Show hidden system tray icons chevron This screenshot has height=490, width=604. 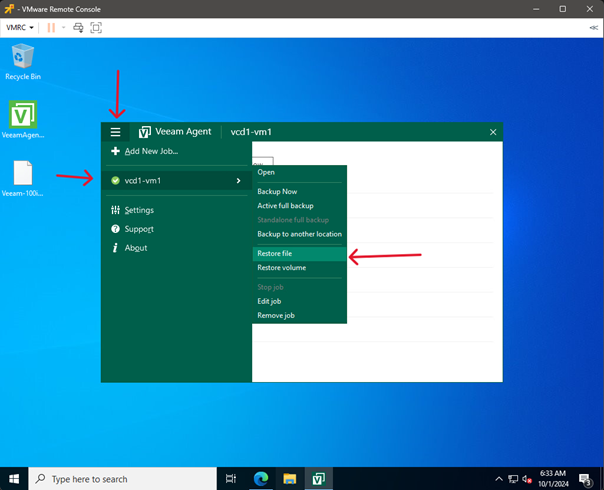tap(499, 479)
